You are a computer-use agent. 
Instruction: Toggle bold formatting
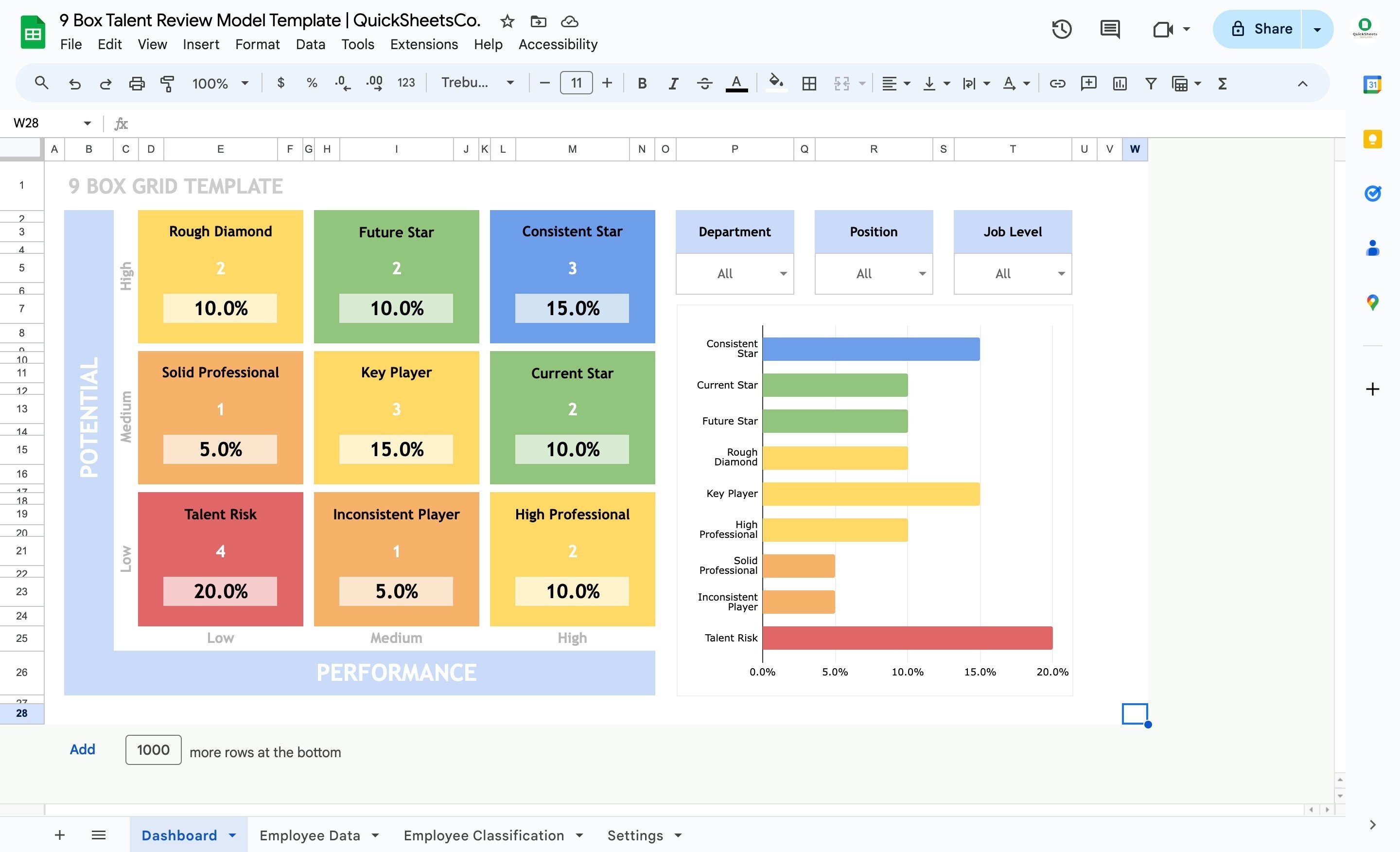pos(642,83)
